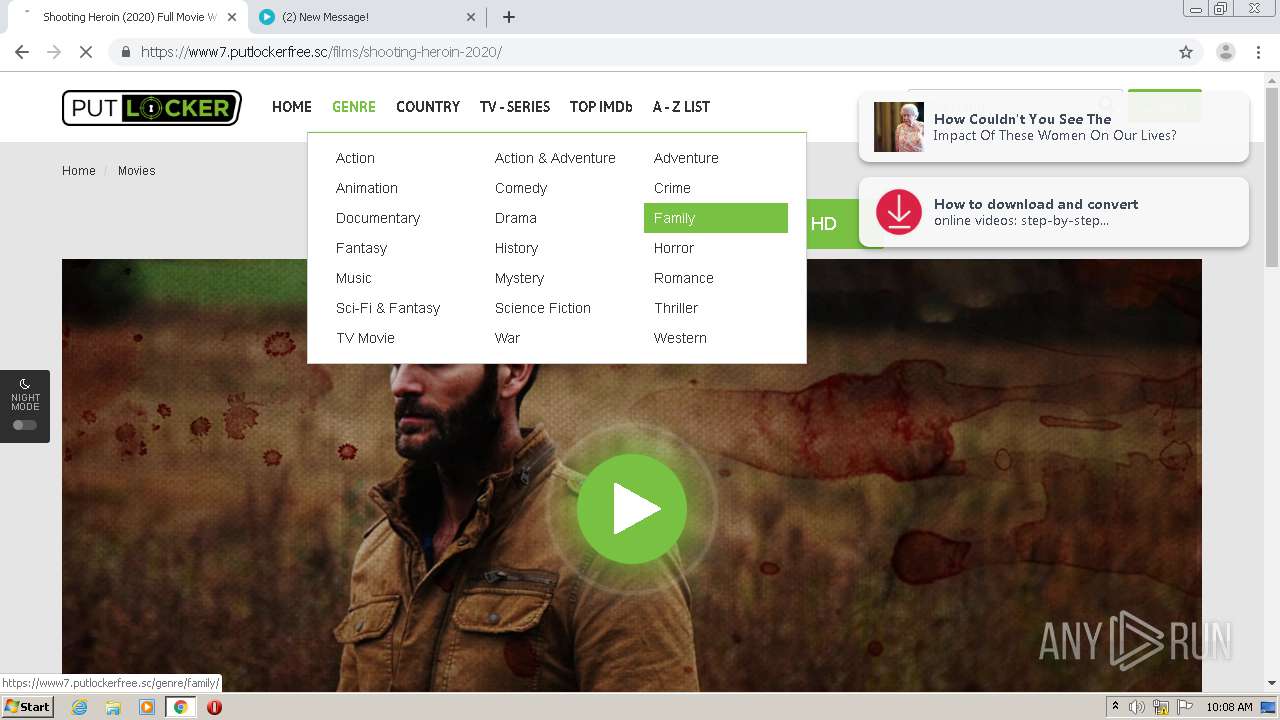Open the COUNTRY menu
This screenshot has height=720, width=1280.
pyautogui.click(x=428, y=107)
